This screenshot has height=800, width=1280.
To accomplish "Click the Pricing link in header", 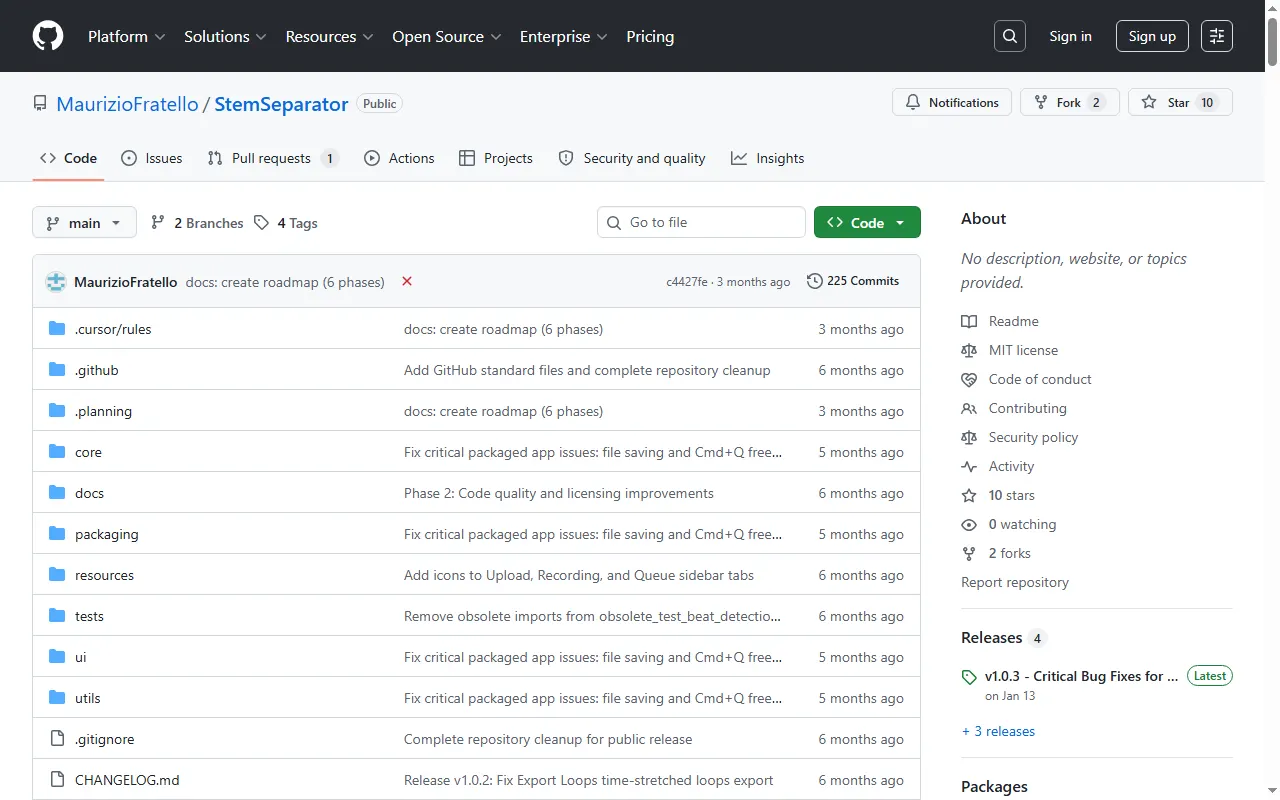I will coord(650,36).
